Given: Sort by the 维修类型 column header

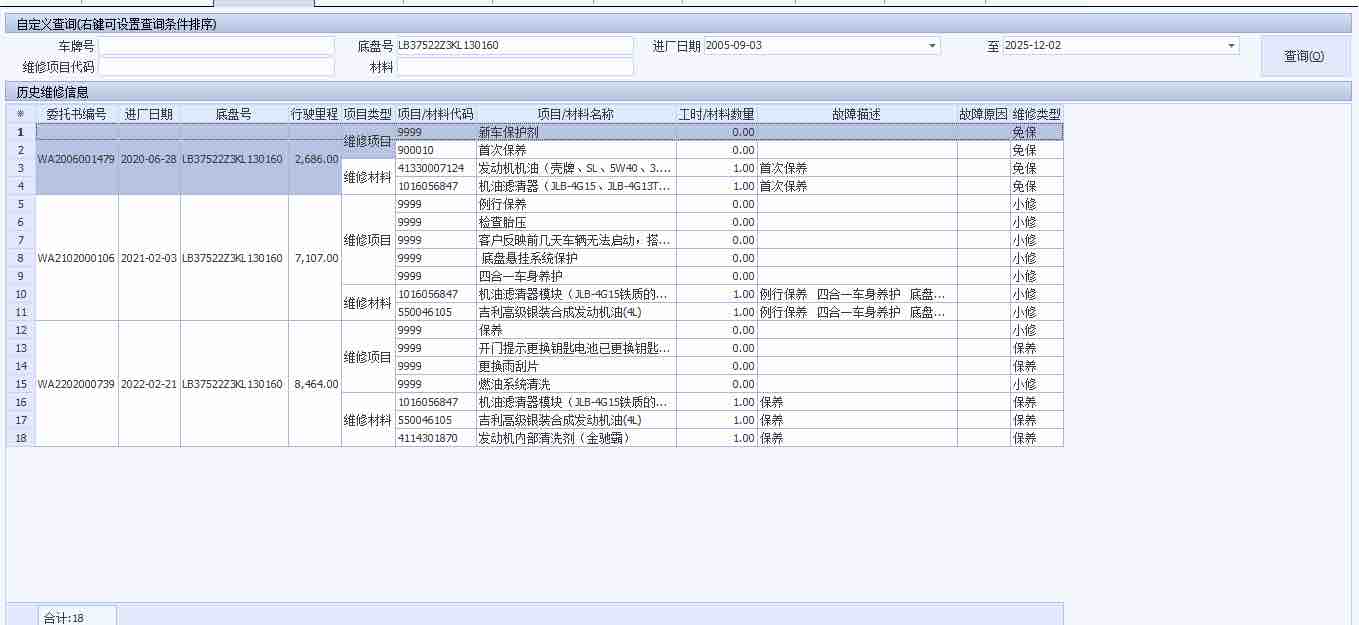Looking at the screenshot, I should 1037,115.
